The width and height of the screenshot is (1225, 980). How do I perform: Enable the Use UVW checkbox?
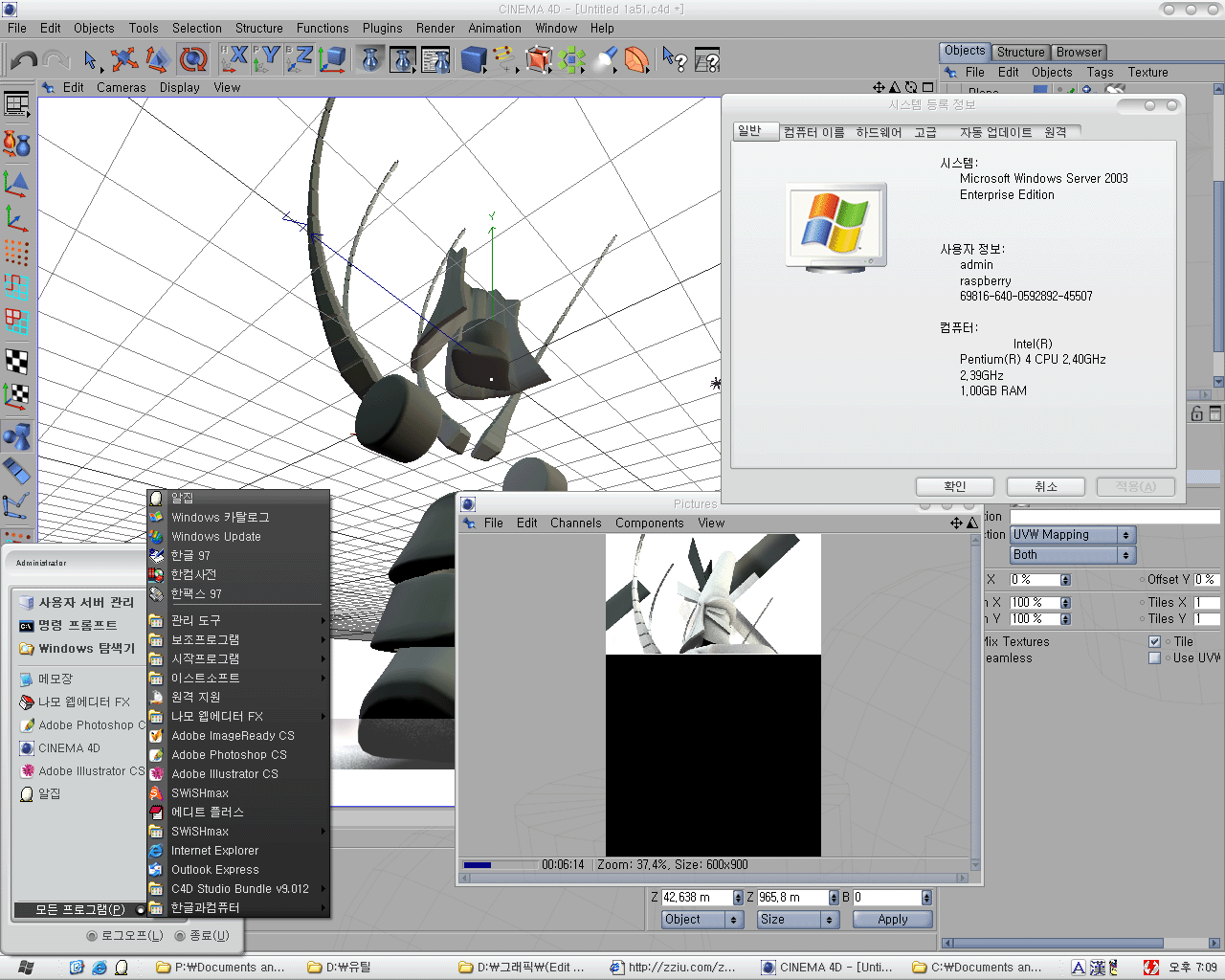(1154, 658)
